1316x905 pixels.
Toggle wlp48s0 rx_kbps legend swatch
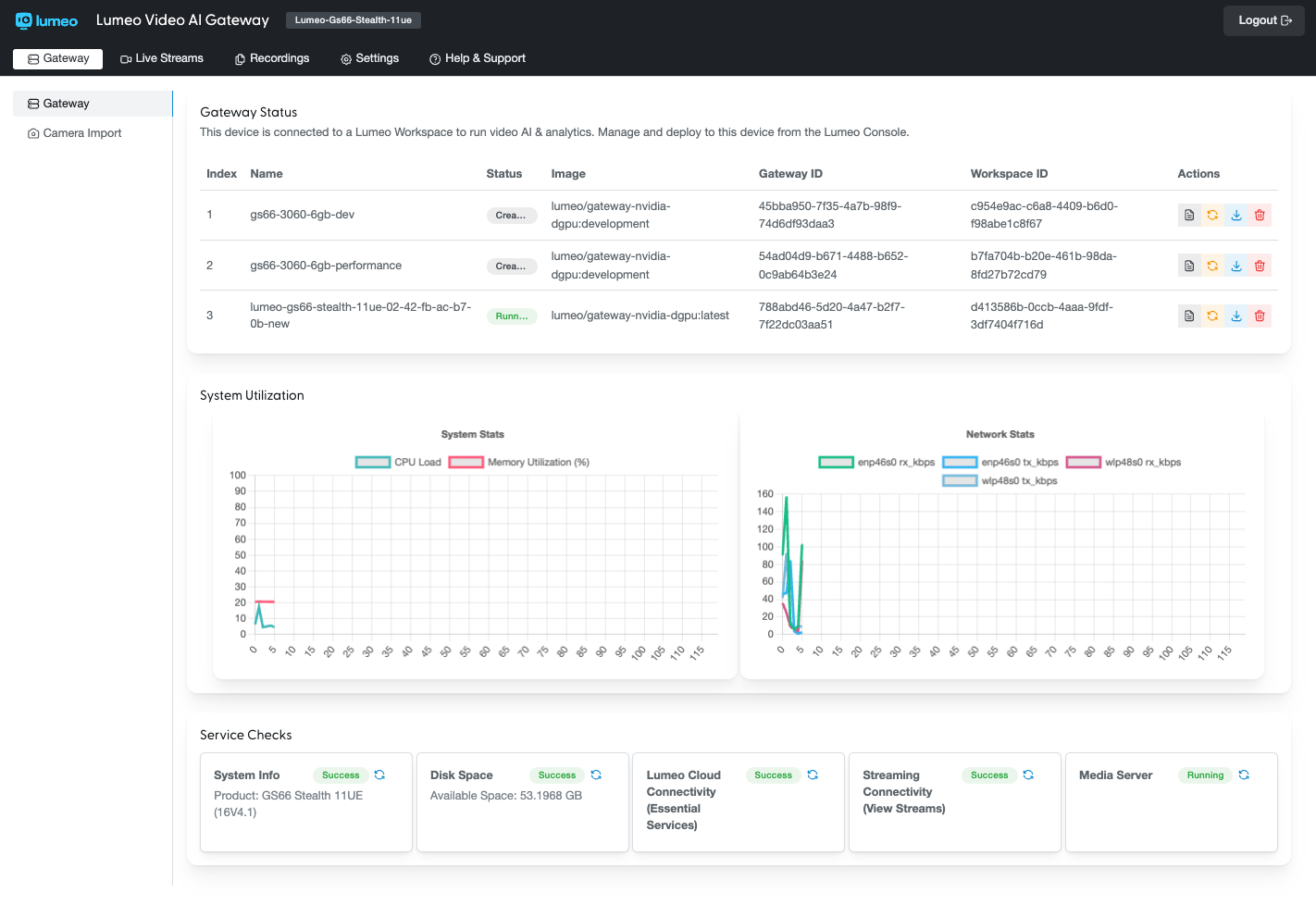[1084, 463]
